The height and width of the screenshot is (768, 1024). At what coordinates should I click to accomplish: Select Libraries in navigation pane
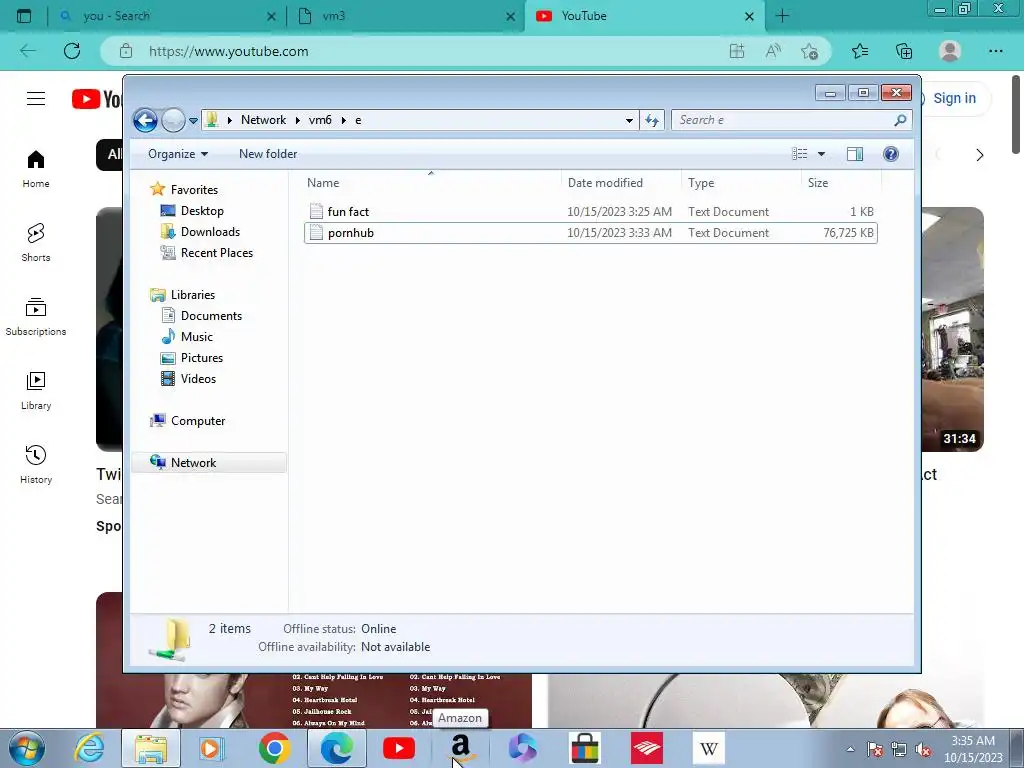click(193, 295)
